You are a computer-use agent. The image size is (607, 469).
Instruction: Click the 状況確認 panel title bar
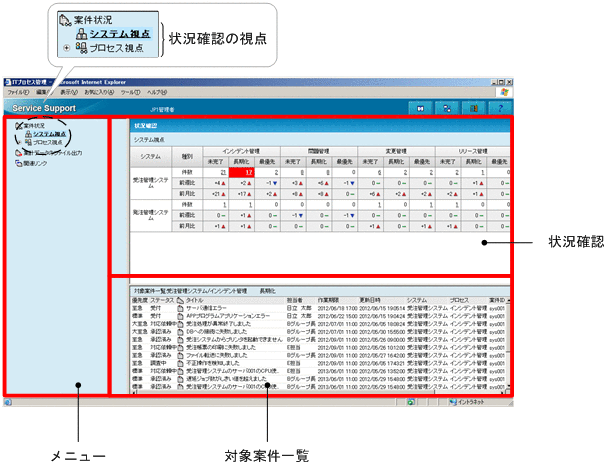[320, 126]
